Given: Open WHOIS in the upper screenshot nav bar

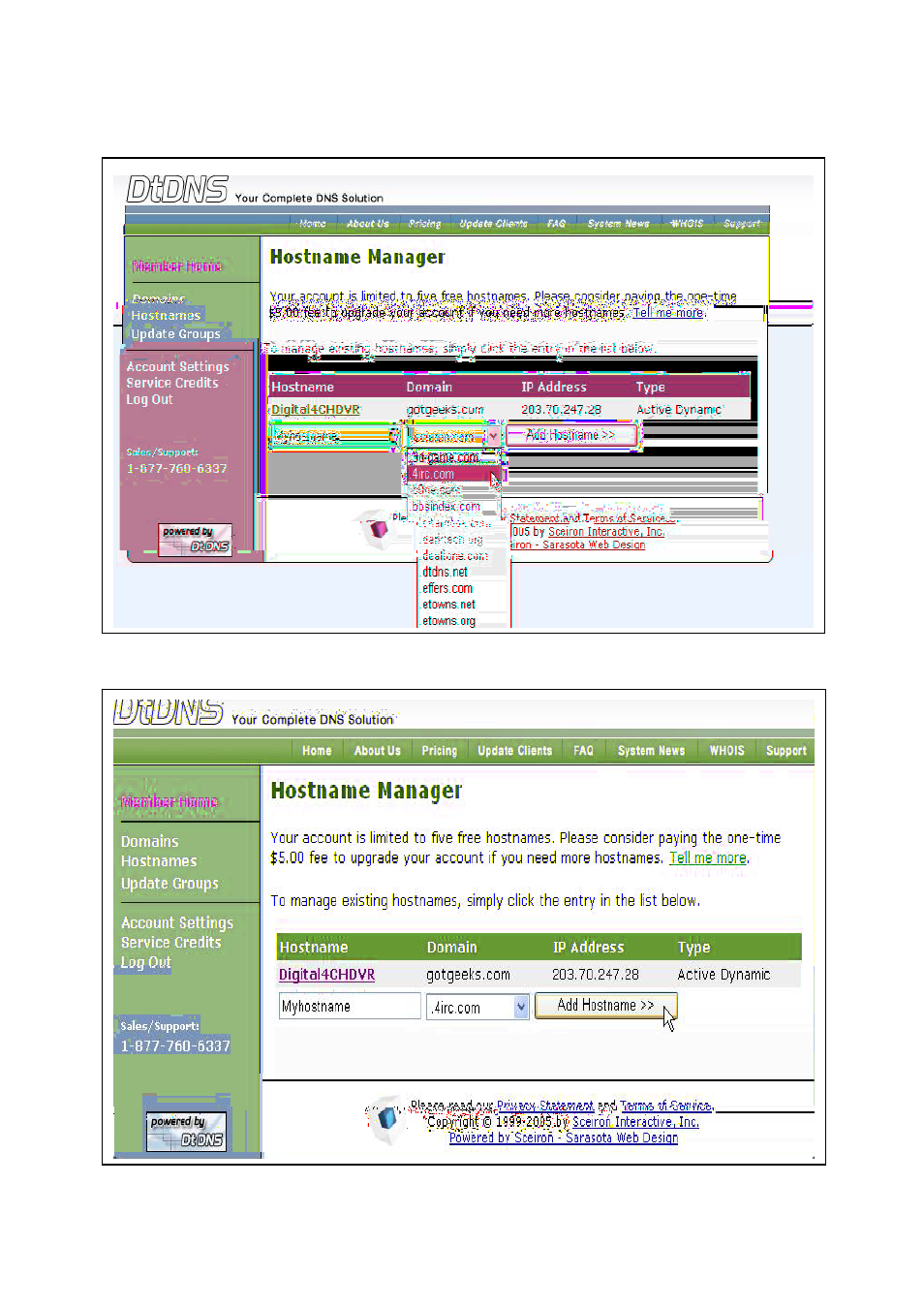Looking at the screenshot, I should (x=687, y=224).
